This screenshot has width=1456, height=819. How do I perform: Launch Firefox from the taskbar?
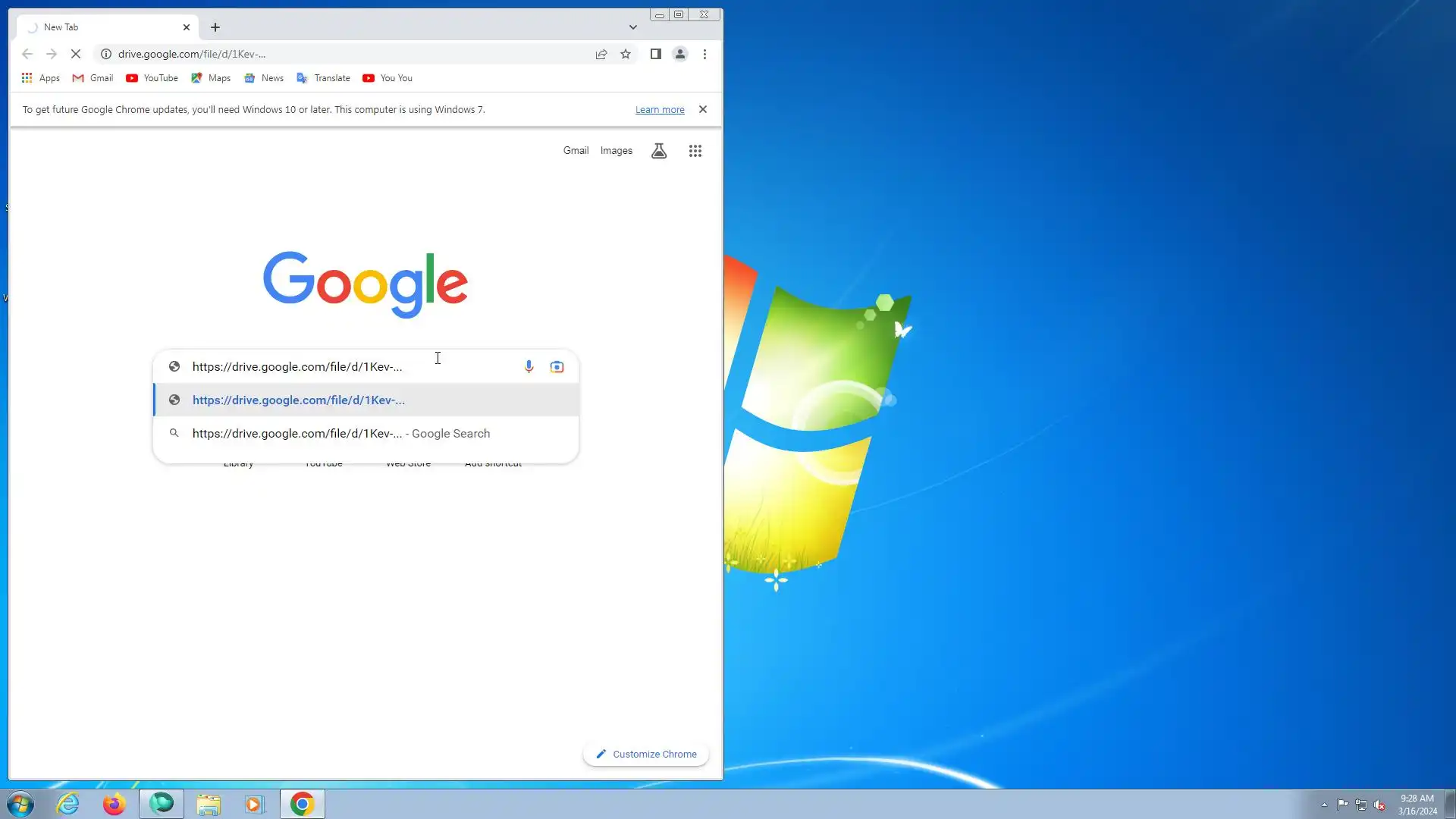[114, 804]
